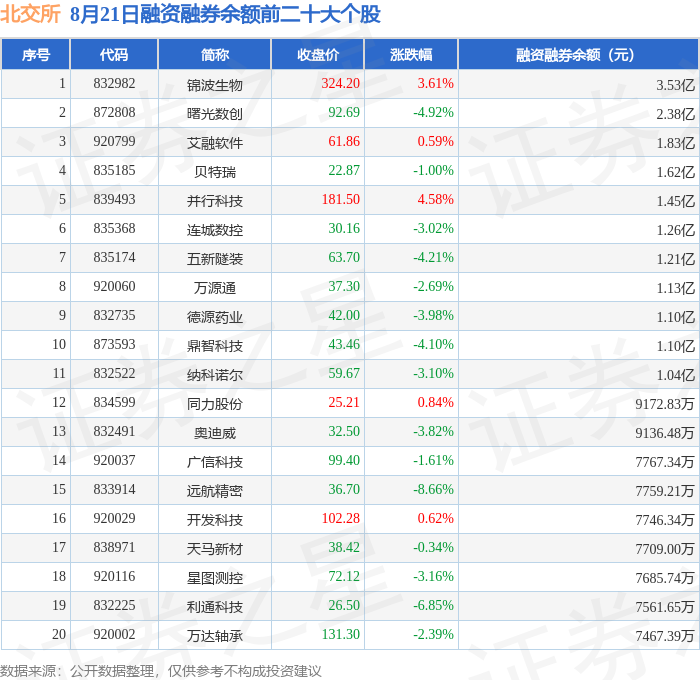The height and width of the screenshot is (680, 700).
Task: Select stock code 835185
Action: click(114, 171)
